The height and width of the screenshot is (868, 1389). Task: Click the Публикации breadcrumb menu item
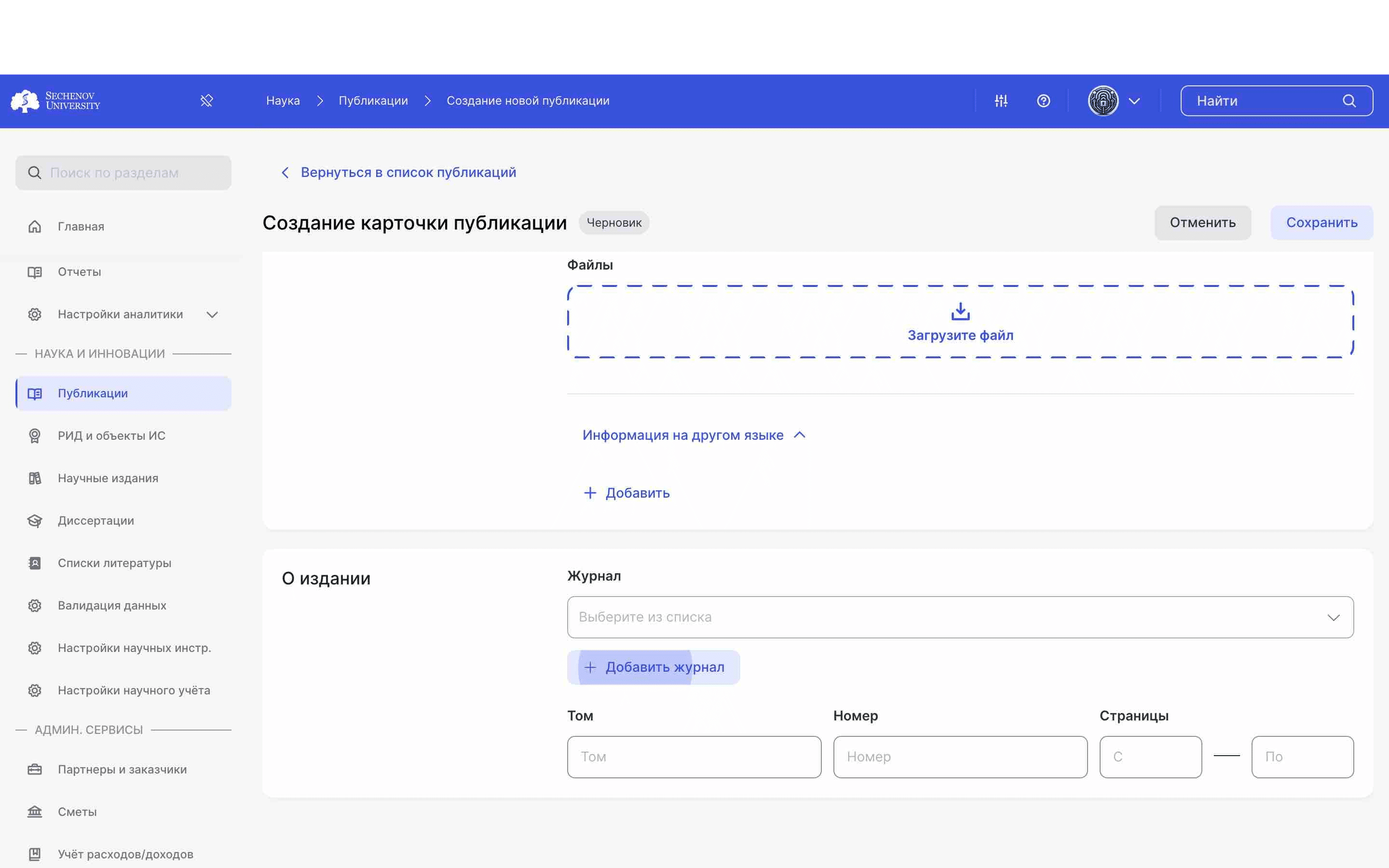373,101
